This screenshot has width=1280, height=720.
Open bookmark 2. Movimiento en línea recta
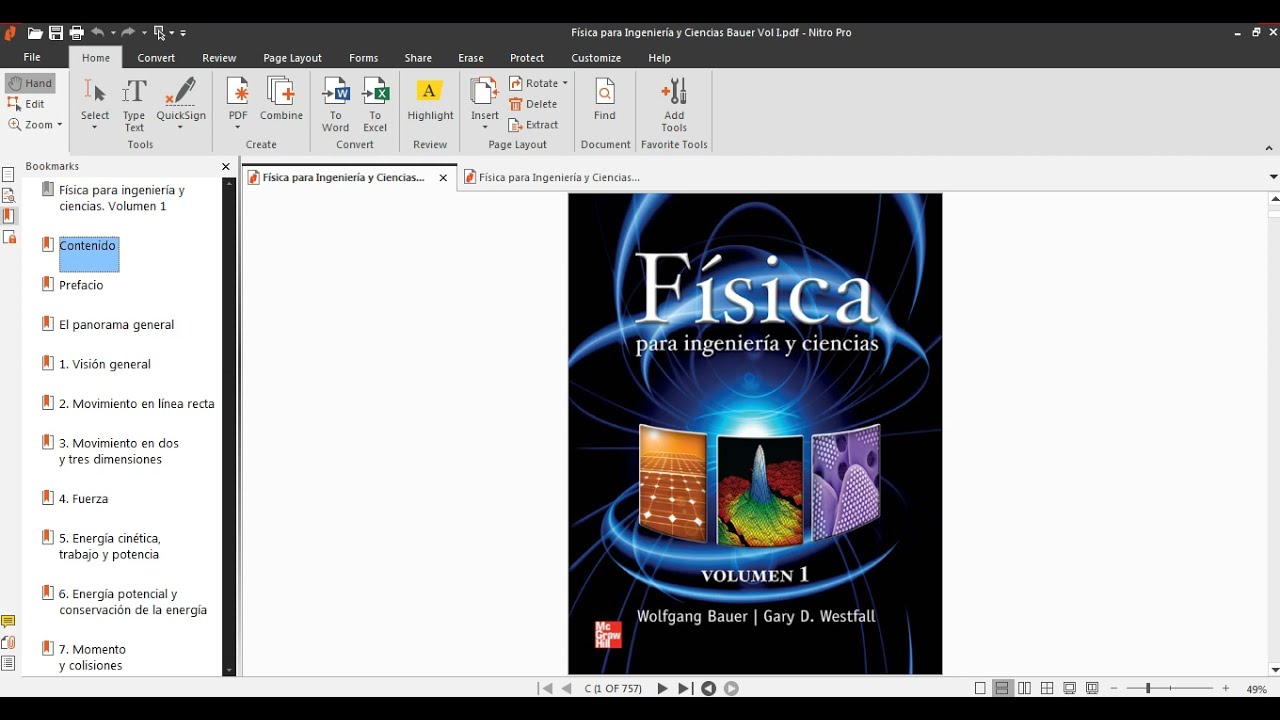pos(137,404)
